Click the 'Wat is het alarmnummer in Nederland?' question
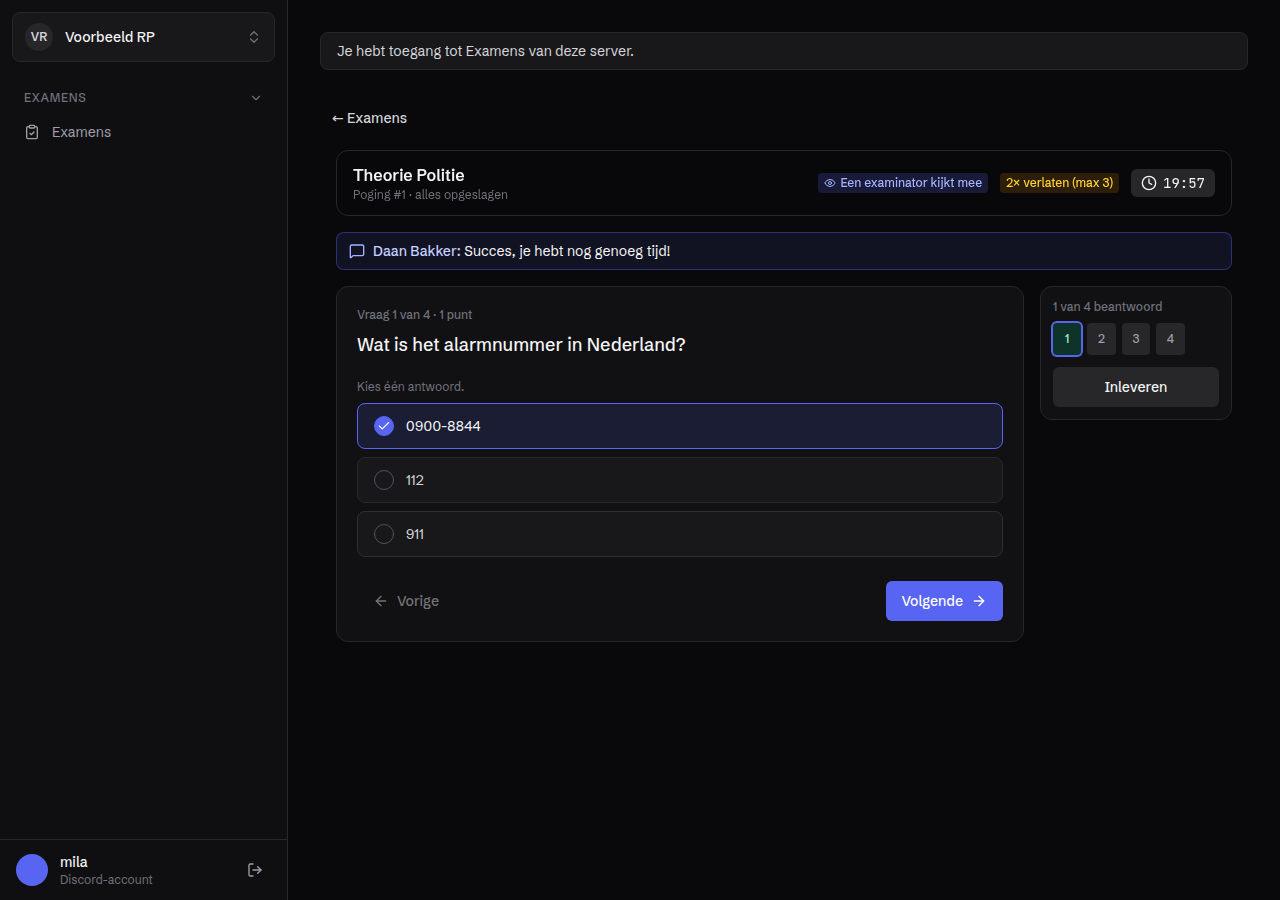This screenshot has width=1280, height=900. point(521,344)
